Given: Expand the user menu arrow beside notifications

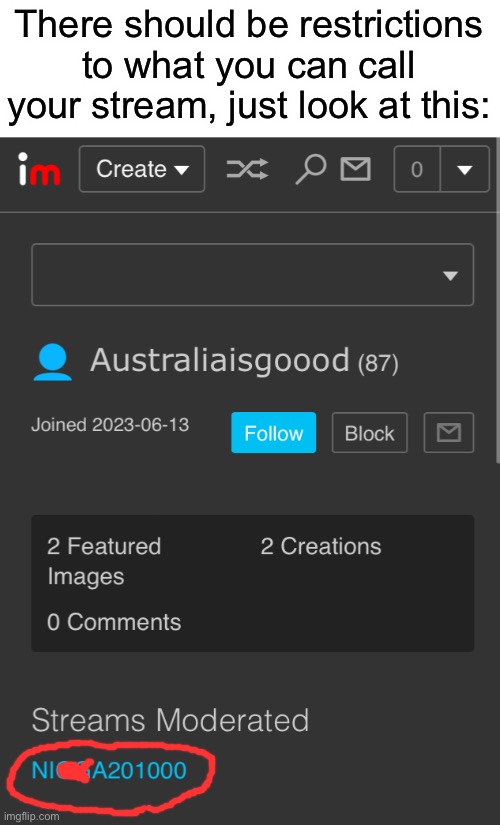Looking at the screenshot, I should (x=464, y=169).
